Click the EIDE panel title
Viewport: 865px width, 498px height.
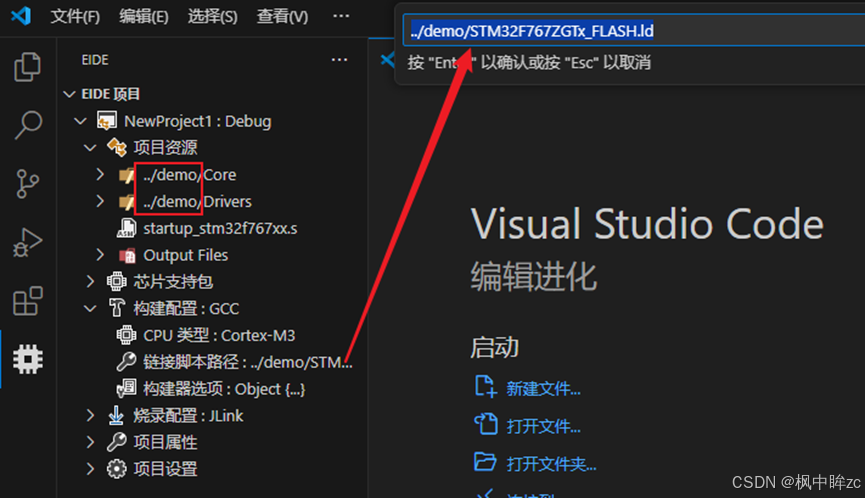[95, 60]
